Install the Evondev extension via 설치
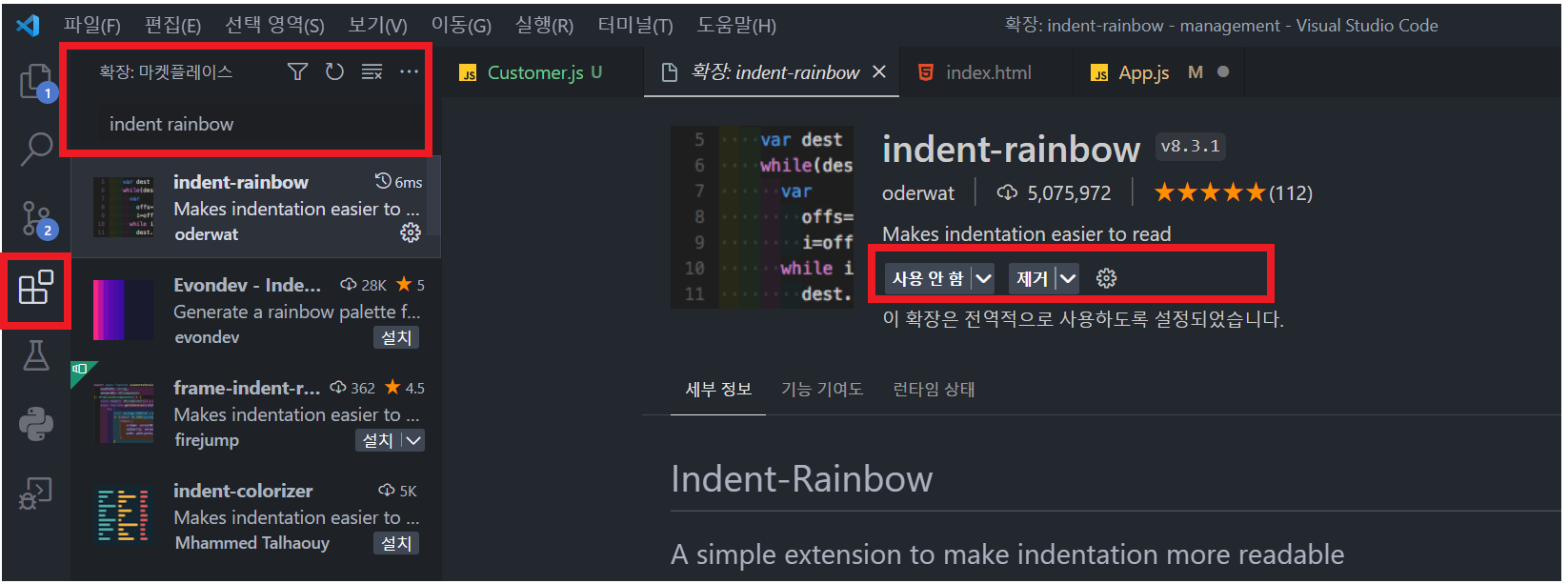Image resolution: width=1568 pixels, height=584 pixels. tap(396, 337)
